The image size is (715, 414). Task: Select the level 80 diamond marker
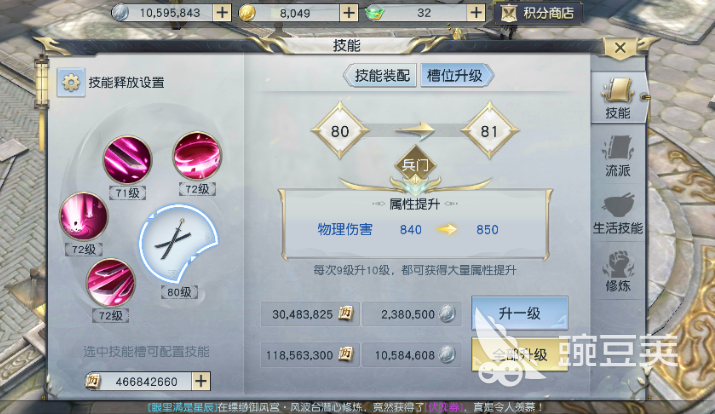tap(340, 131)
